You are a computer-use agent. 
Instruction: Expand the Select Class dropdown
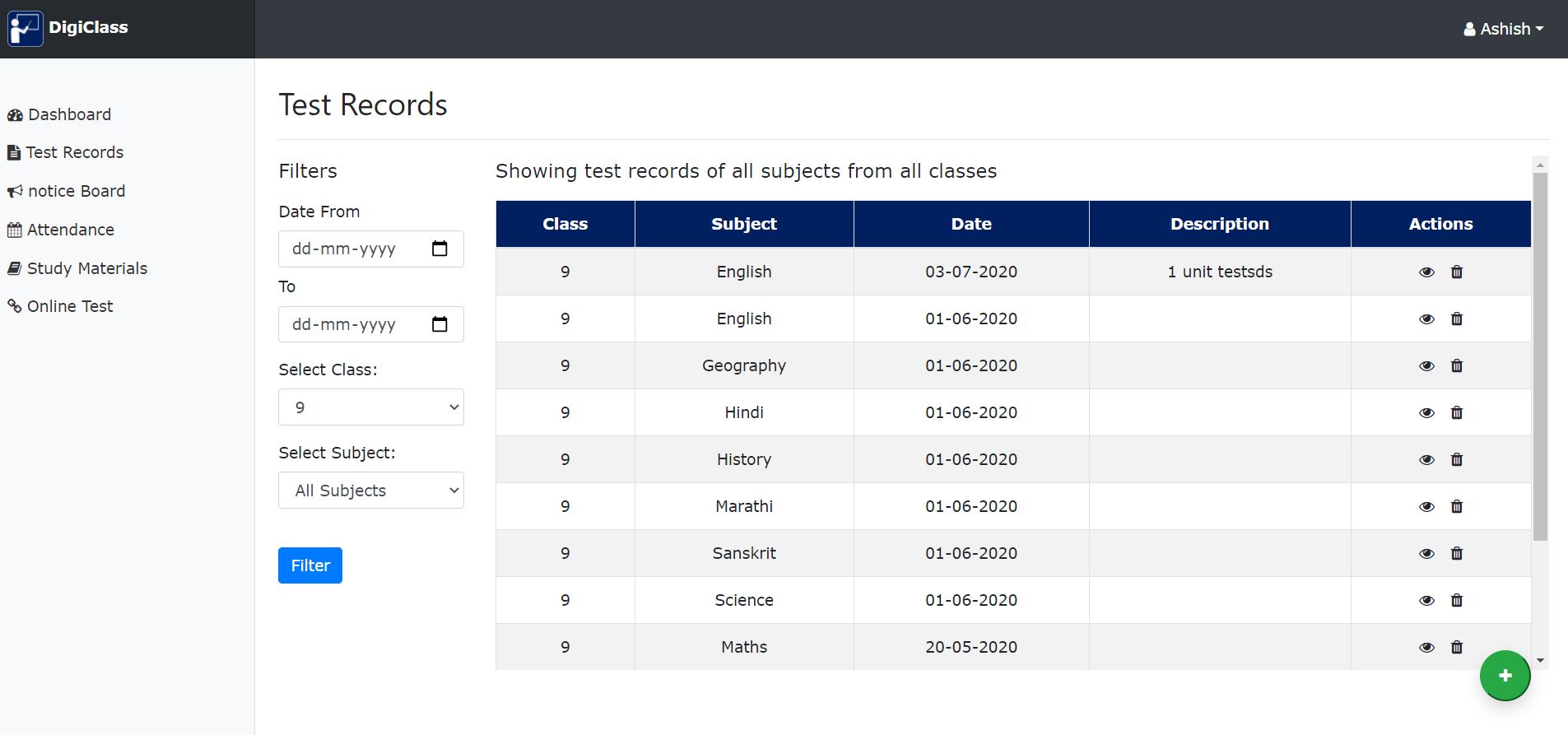pos(371,407)
